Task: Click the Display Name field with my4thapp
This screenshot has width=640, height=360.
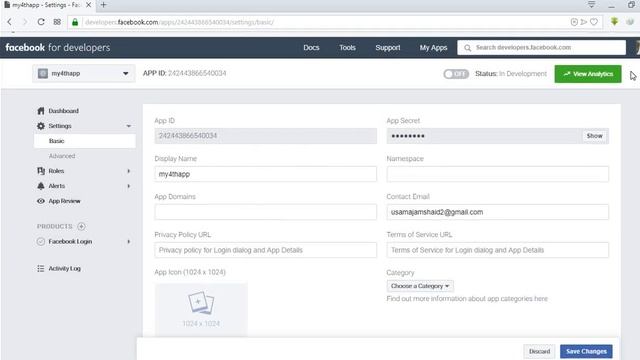Action: point(265,174)
